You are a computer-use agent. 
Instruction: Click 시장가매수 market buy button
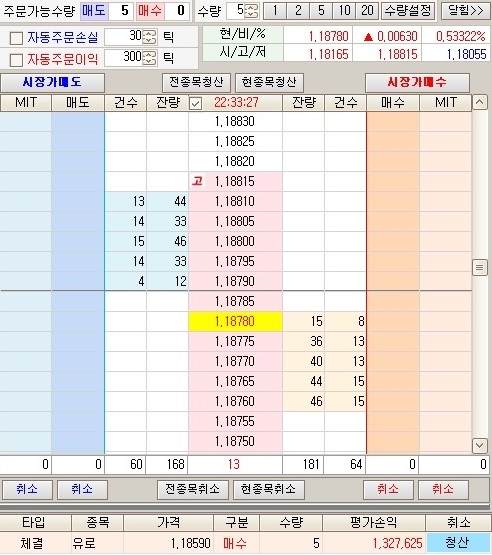point(417,83)
